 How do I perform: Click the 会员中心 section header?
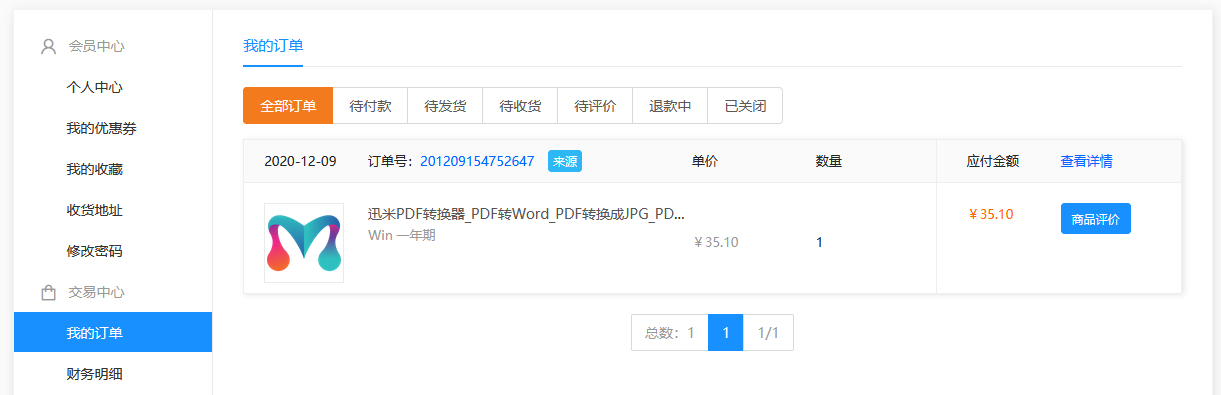[x=96, y=46]
